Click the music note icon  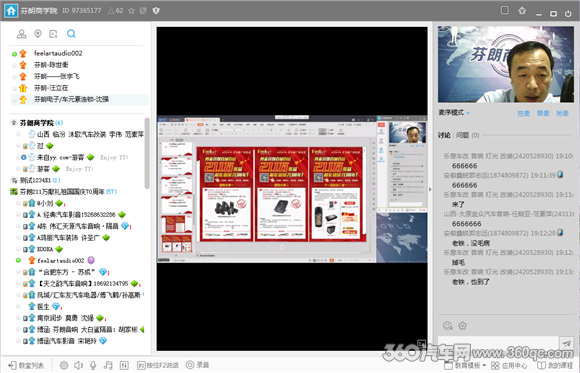coord(108,365)
